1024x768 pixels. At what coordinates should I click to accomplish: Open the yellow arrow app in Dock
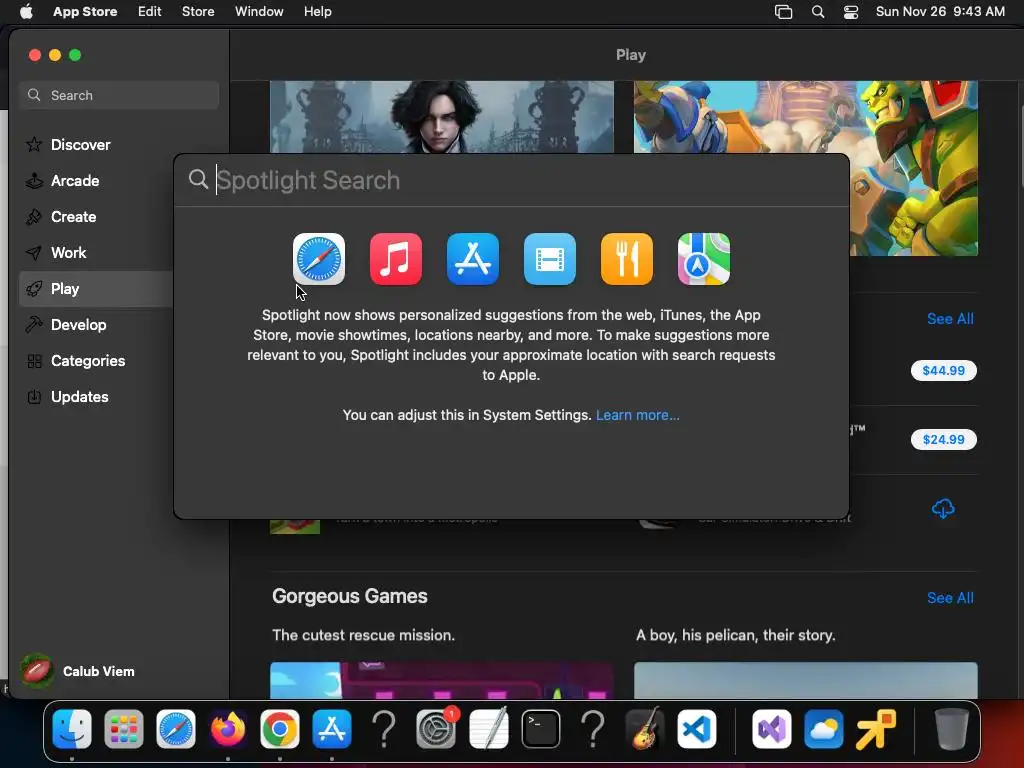point(876,729)
